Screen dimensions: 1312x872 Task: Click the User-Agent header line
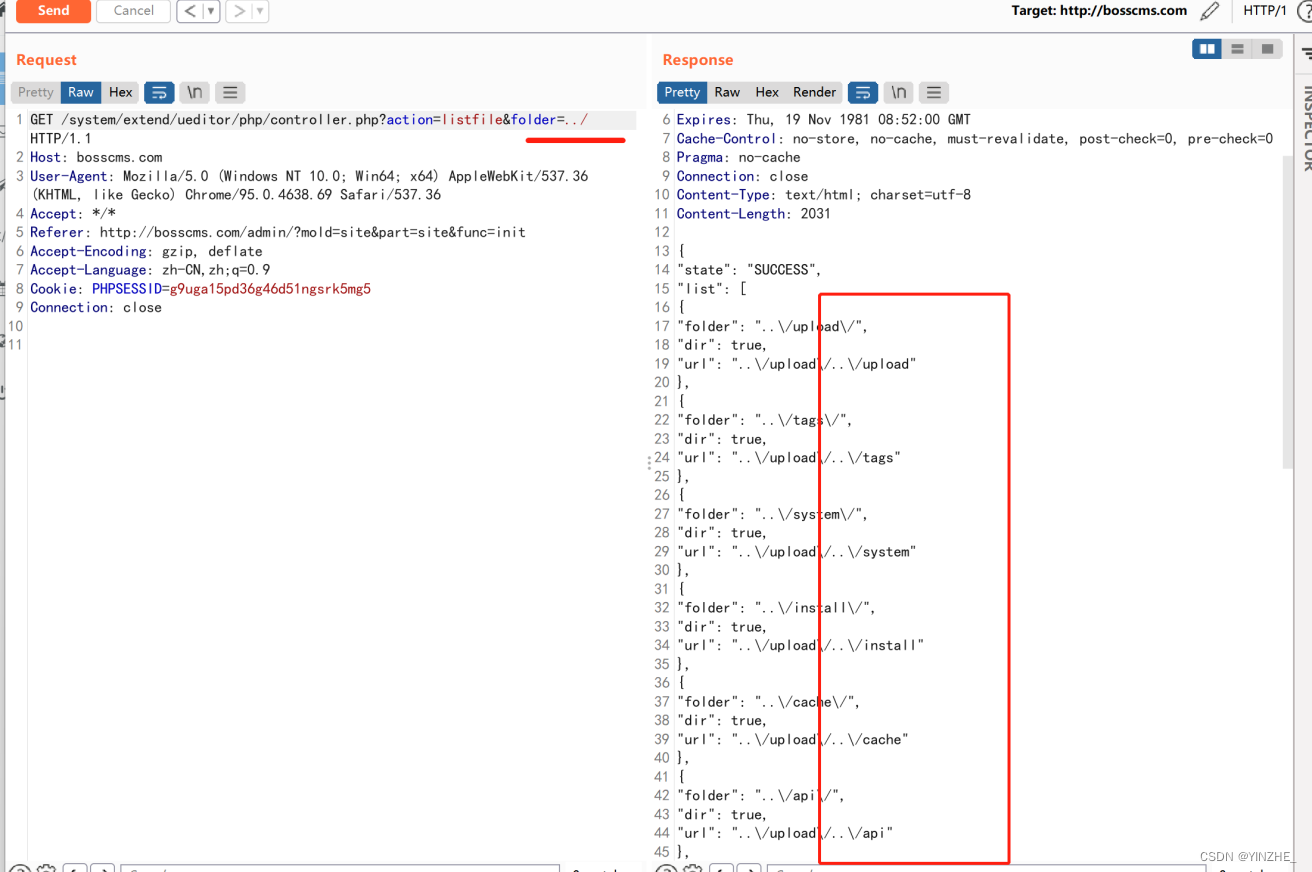309,185
